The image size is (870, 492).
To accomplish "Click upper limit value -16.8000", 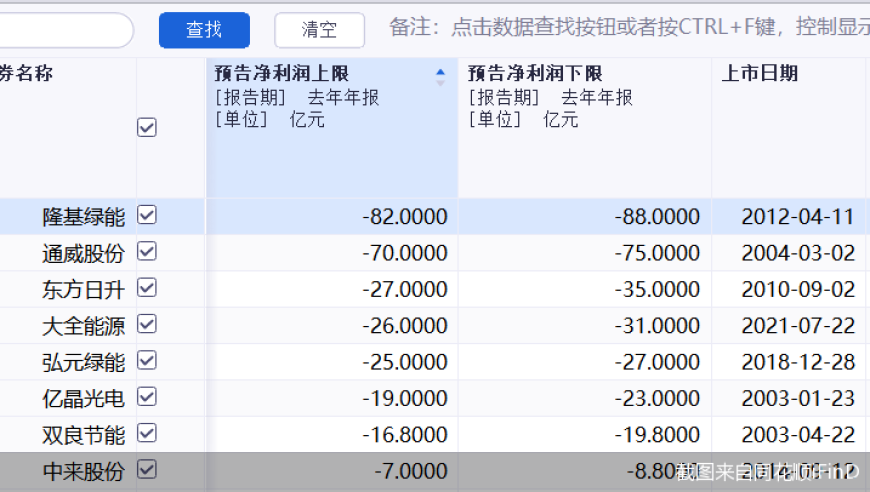I will 405,435.
